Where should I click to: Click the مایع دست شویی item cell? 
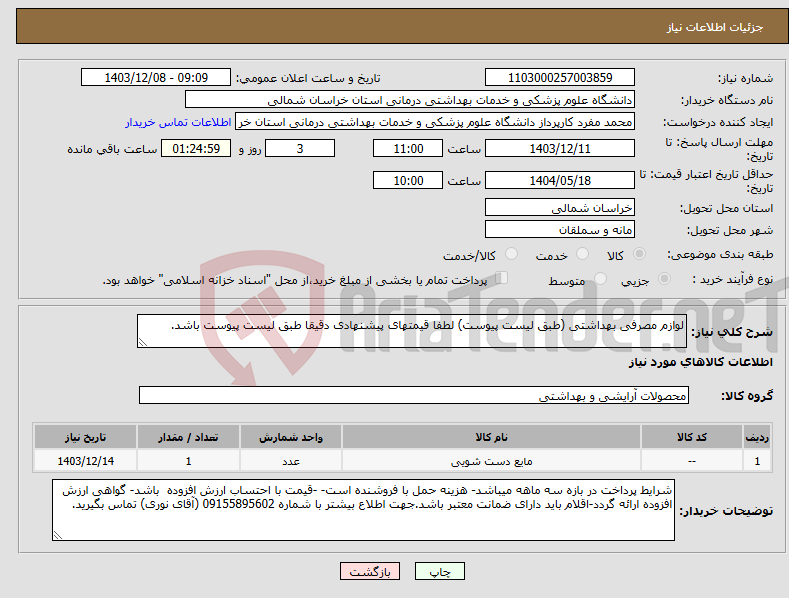click(491, 461)
